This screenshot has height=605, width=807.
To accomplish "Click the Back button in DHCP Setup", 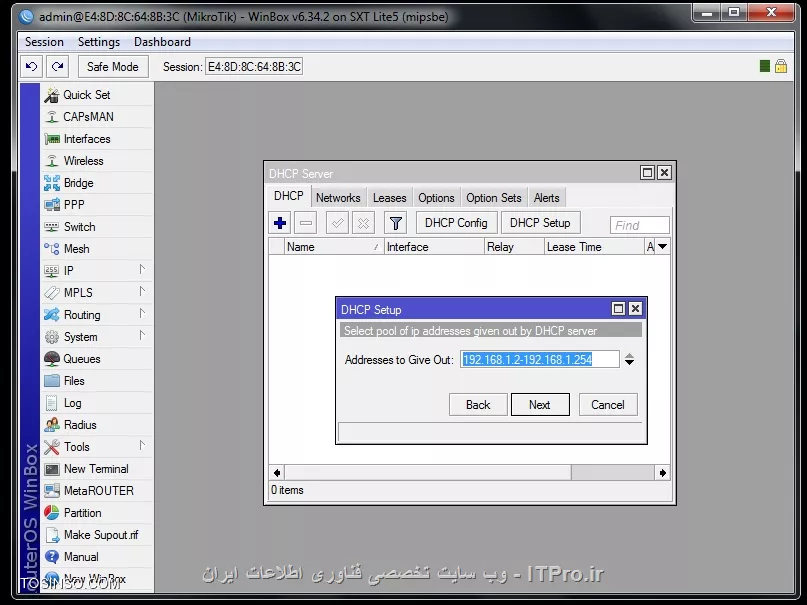I will pyautogui.click(x=478, y=405).
